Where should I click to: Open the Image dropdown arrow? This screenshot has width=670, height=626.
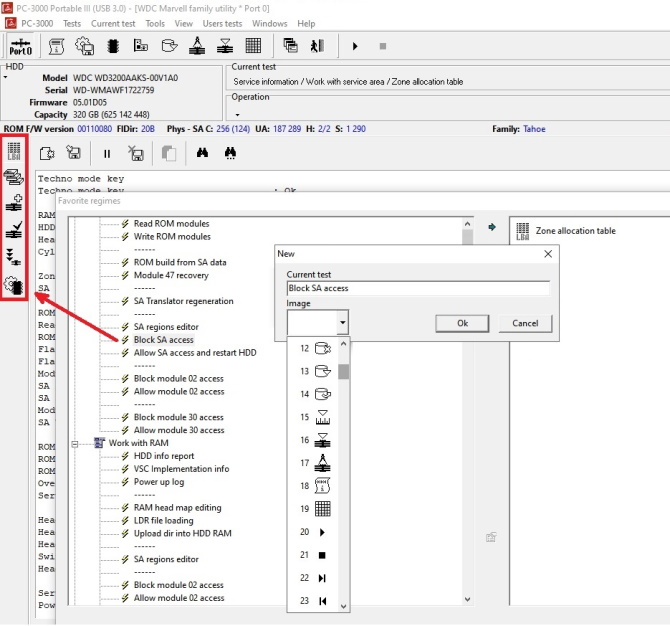pyautogui.click(x=343, y=322)
